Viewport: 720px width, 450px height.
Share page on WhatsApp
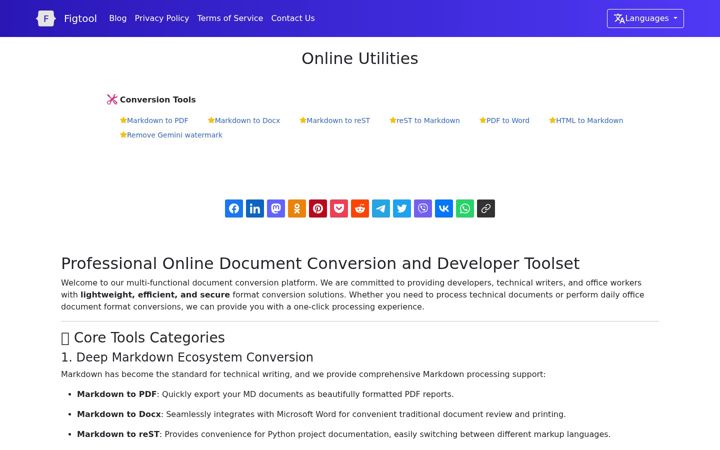point(465,208)
